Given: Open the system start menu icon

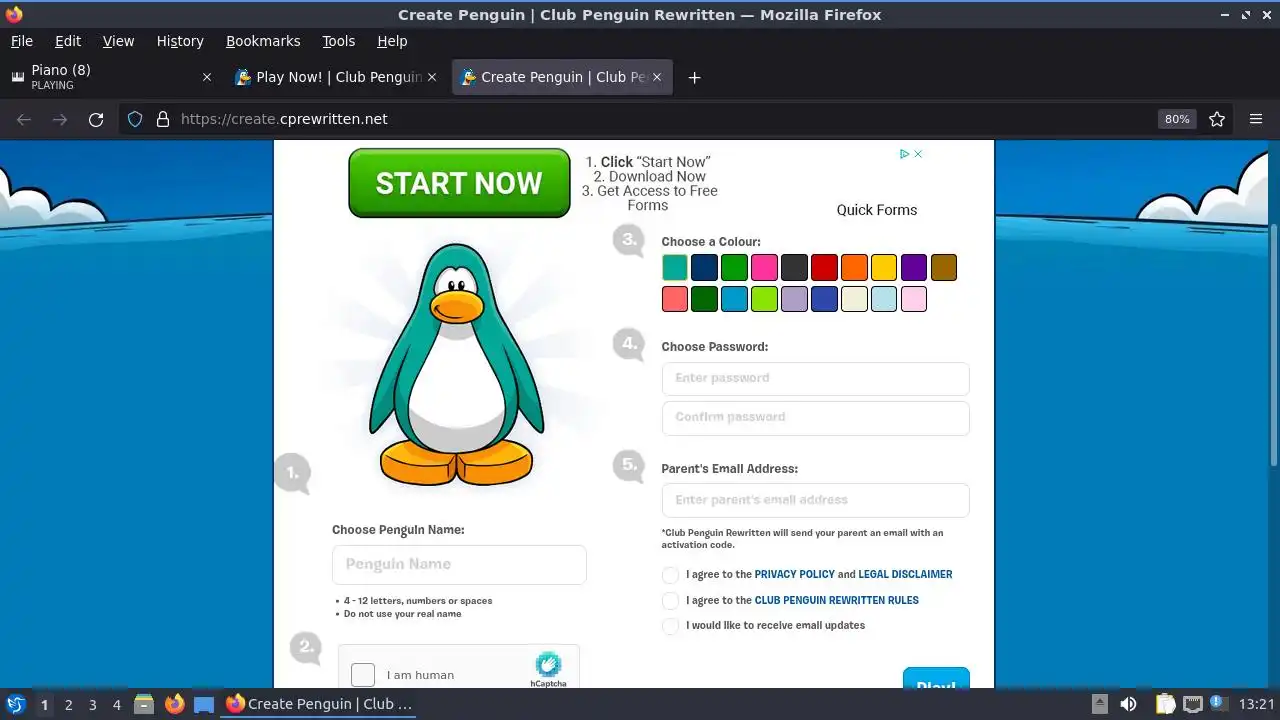Looking at the screenshot, I should [x=16, y=704].
